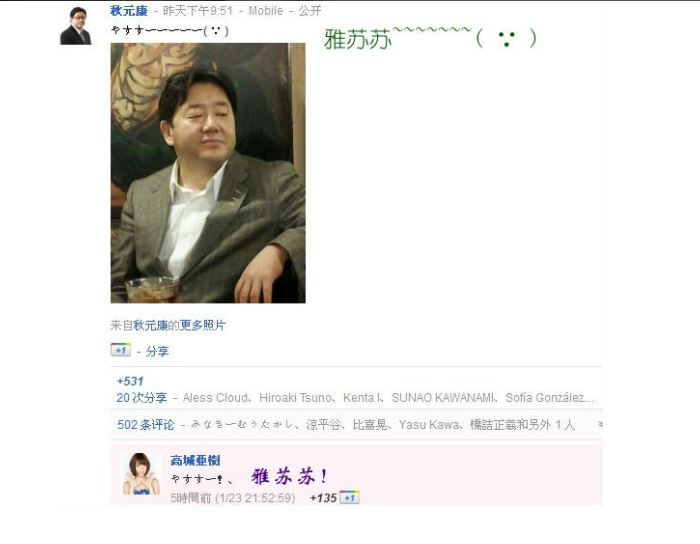Click +1 icon on 高城亜樹's comment
Screen dimensions: 700x544
pos(349,497)
